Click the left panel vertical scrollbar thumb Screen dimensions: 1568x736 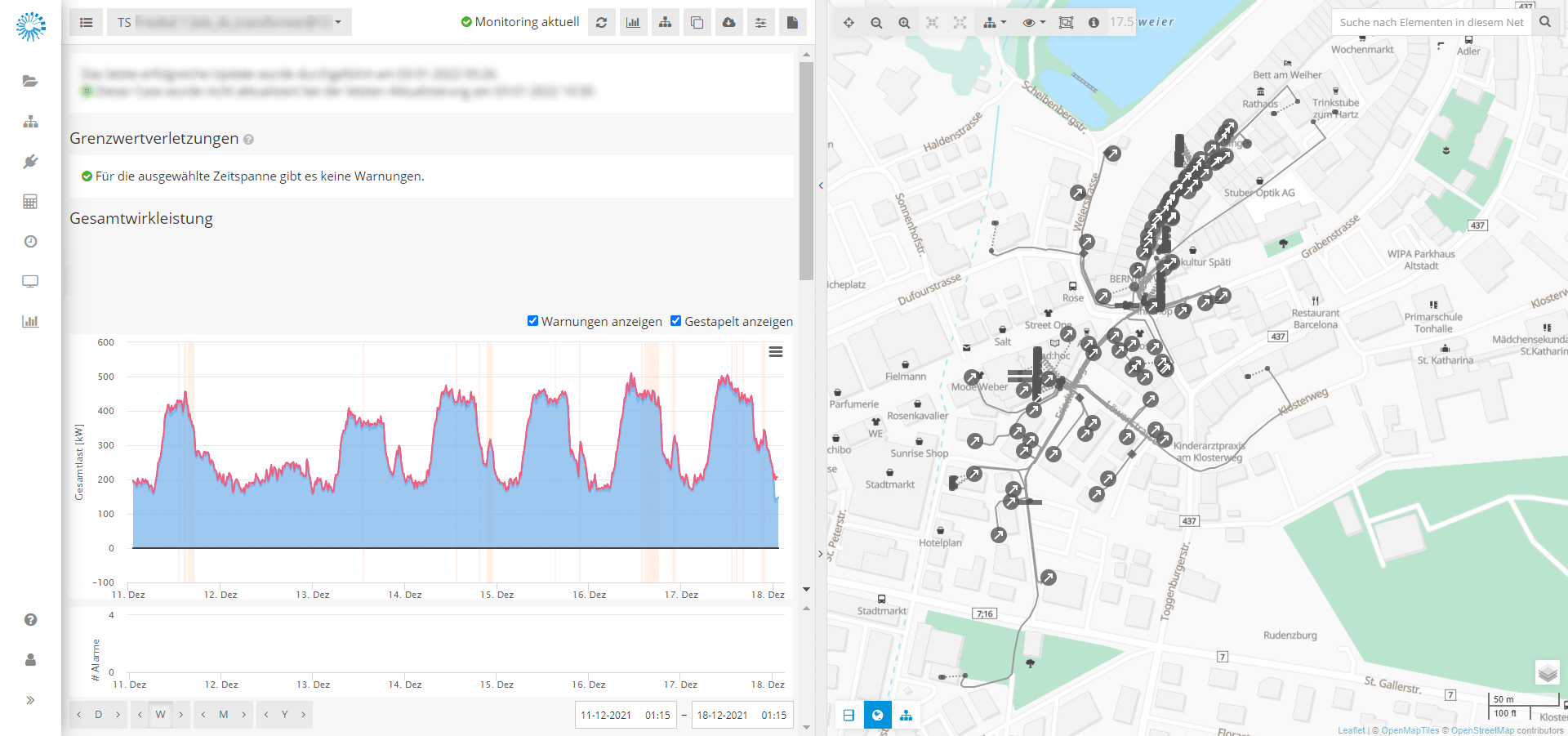[x=806, y=172]
